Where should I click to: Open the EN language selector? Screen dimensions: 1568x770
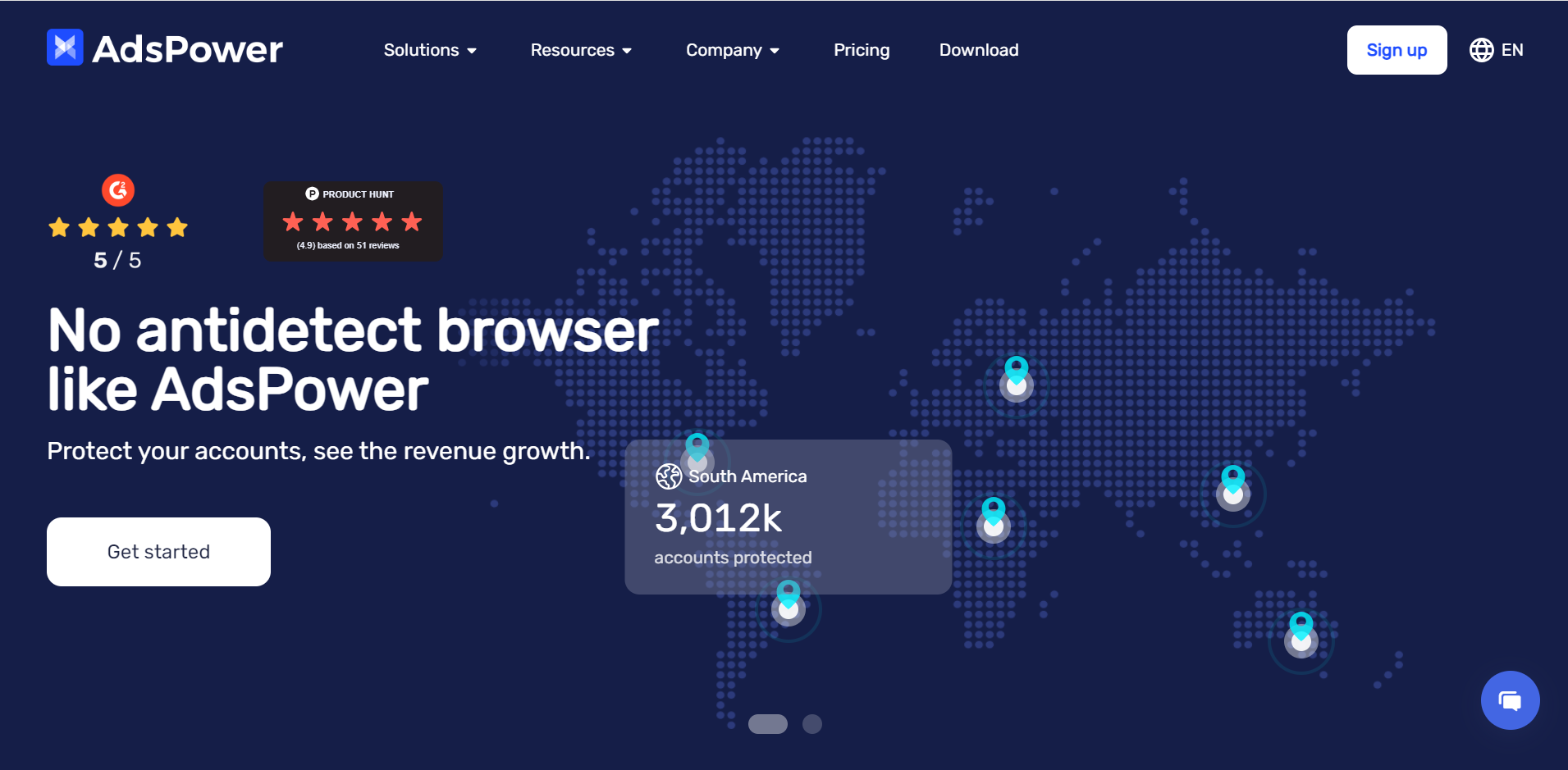(x=1497, y=50)
